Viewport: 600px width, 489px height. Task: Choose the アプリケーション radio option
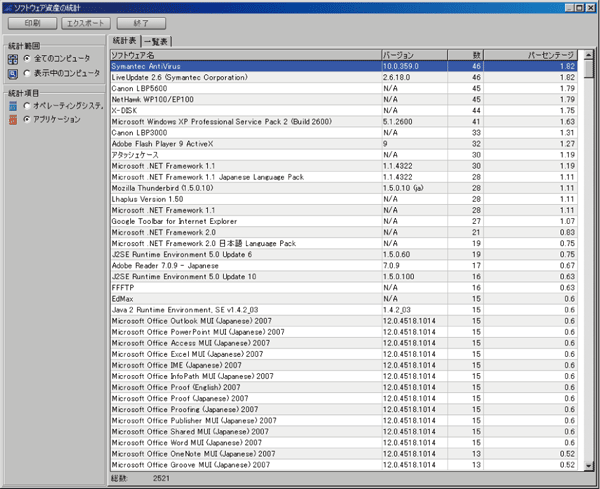27,120
